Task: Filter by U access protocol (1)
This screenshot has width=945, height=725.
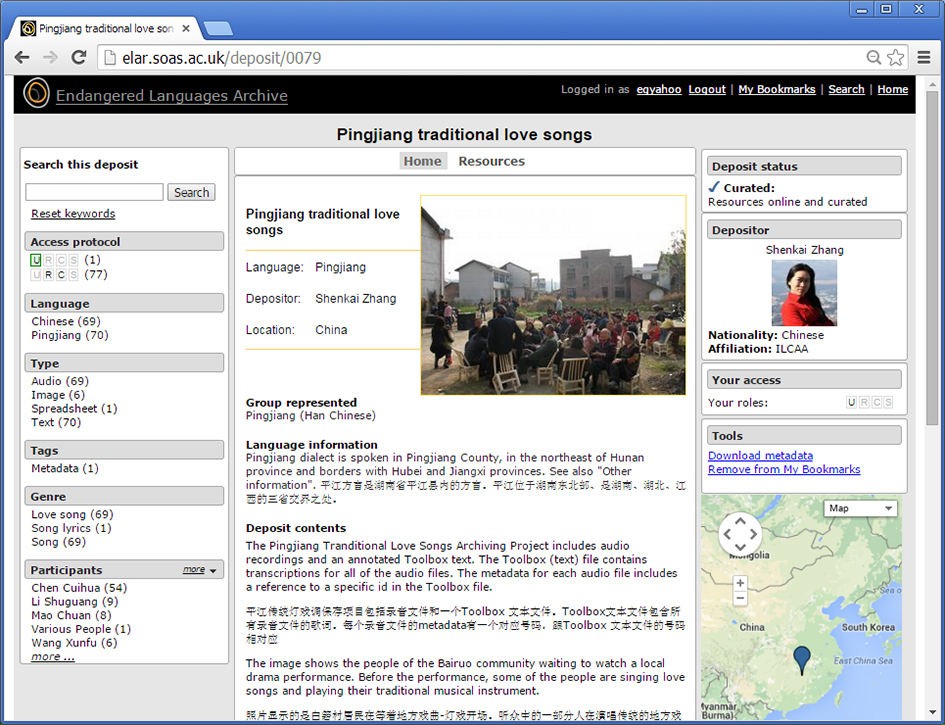Action: (65, 260)
